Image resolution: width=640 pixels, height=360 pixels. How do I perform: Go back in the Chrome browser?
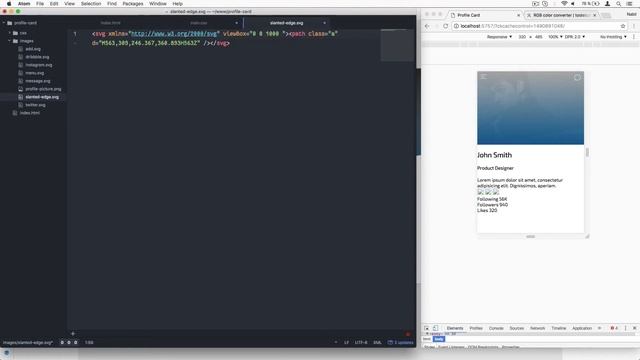point(427,26)
